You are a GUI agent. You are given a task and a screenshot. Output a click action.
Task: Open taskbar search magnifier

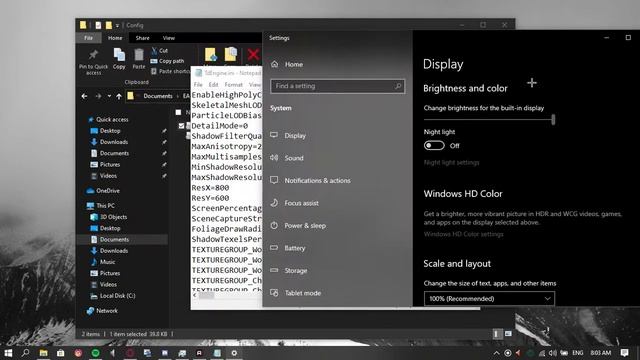25,353
